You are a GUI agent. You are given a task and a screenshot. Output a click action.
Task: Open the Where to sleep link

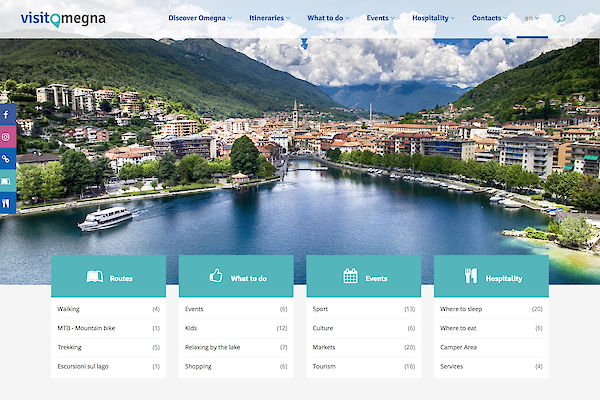(461, 310)
